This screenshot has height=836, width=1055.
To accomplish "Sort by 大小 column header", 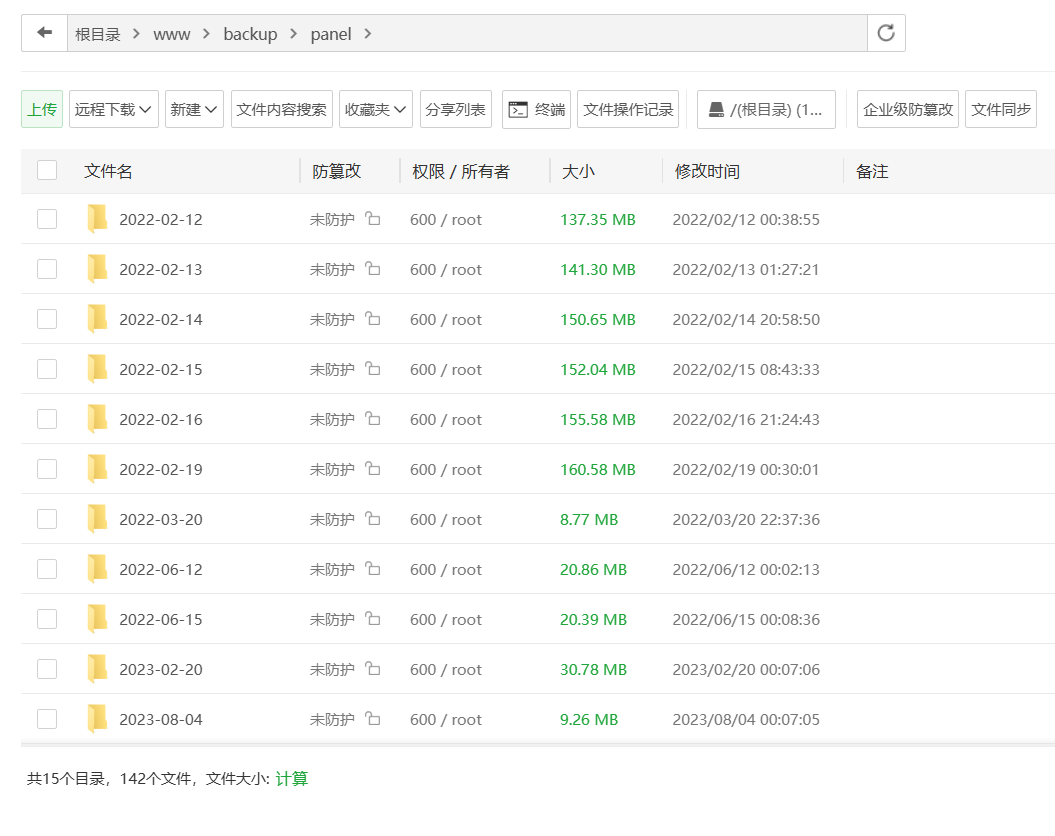I will tap(578, 171).
